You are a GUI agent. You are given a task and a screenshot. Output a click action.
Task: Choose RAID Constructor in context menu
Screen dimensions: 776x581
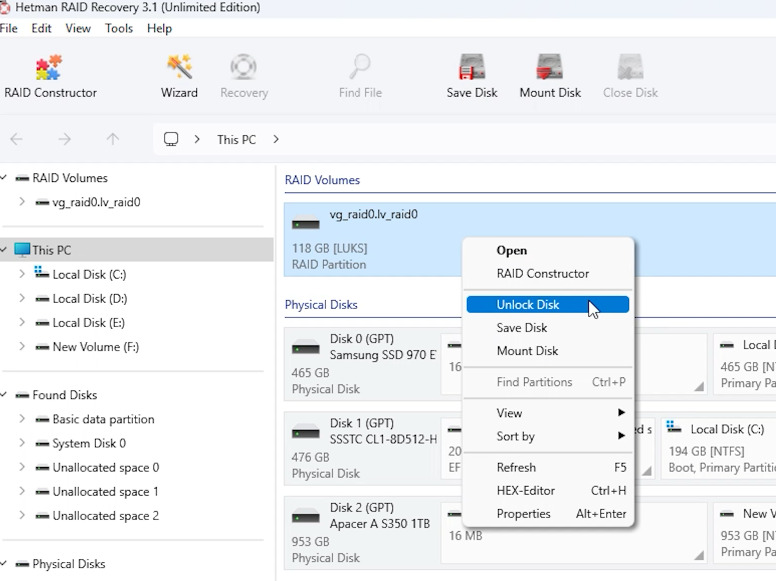pyautogui.click(x=548, y=274)
